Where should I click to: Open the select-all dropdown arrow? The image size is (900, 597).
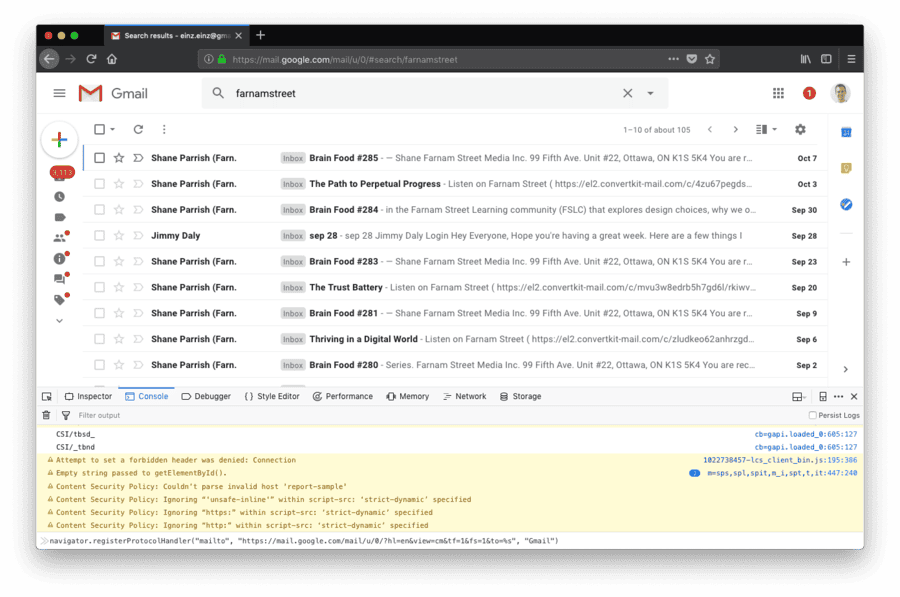tap(112, 129)
